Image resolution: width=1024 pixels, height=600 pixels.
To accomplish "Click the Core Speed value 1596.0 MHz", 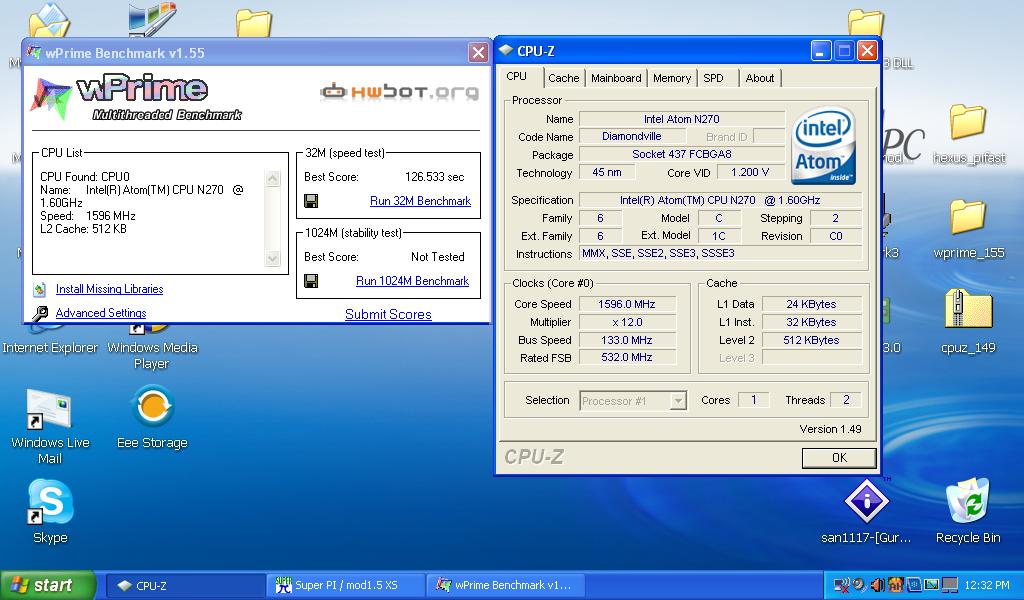I will coord(627,304).
